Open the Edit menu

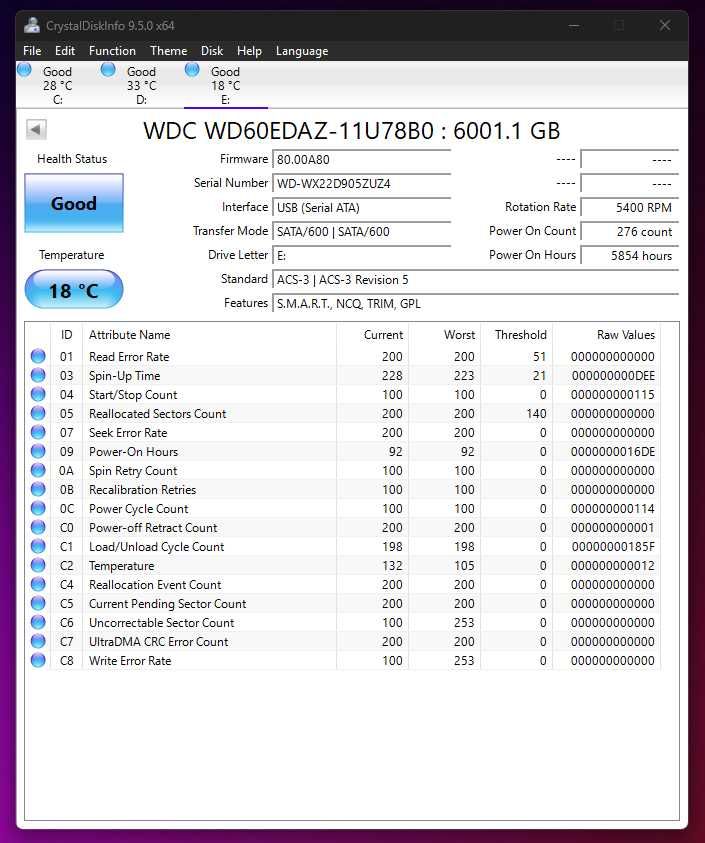65,51
